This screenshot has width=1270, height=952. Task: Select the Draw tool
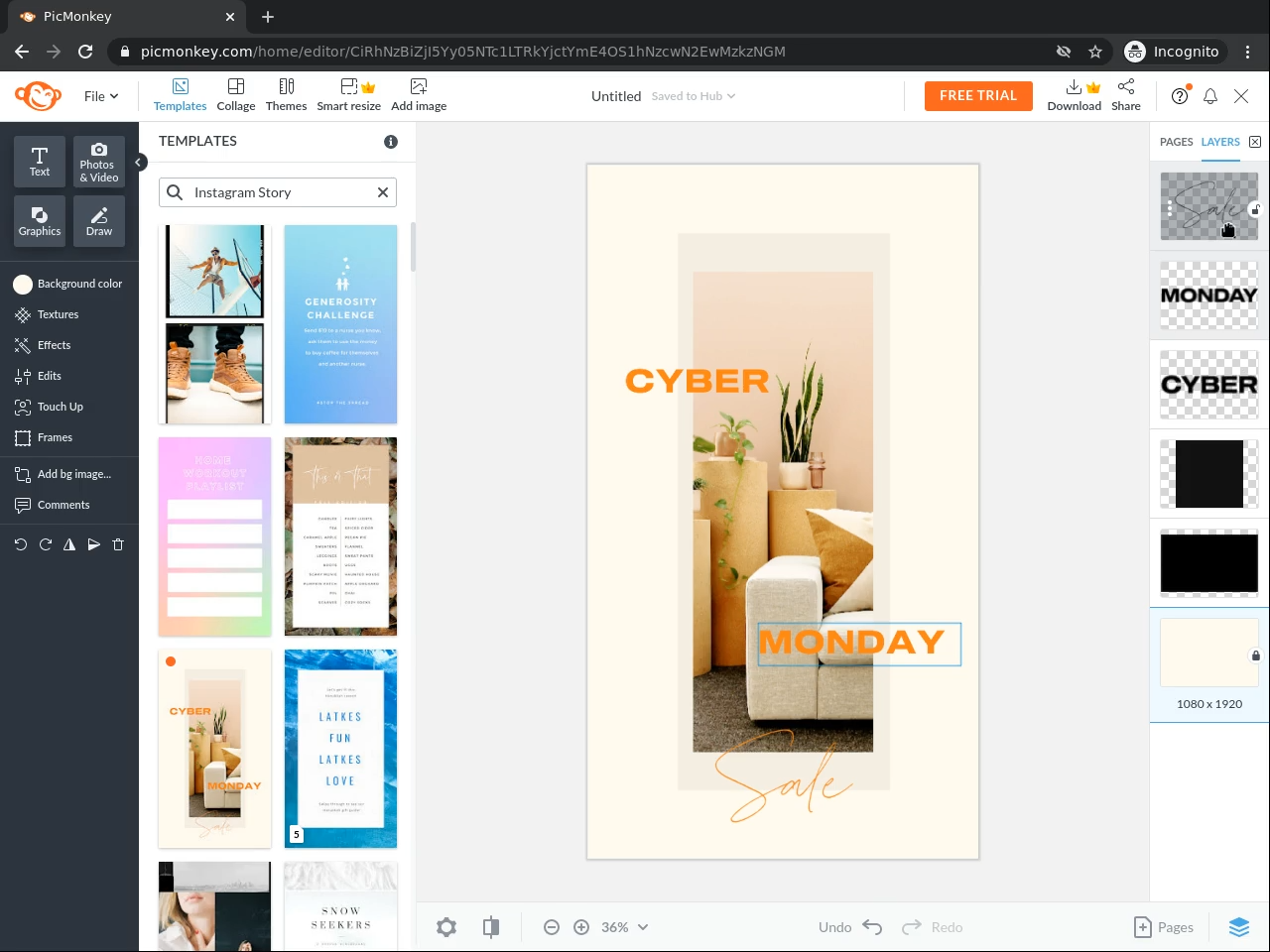click(x=98, y=220)
